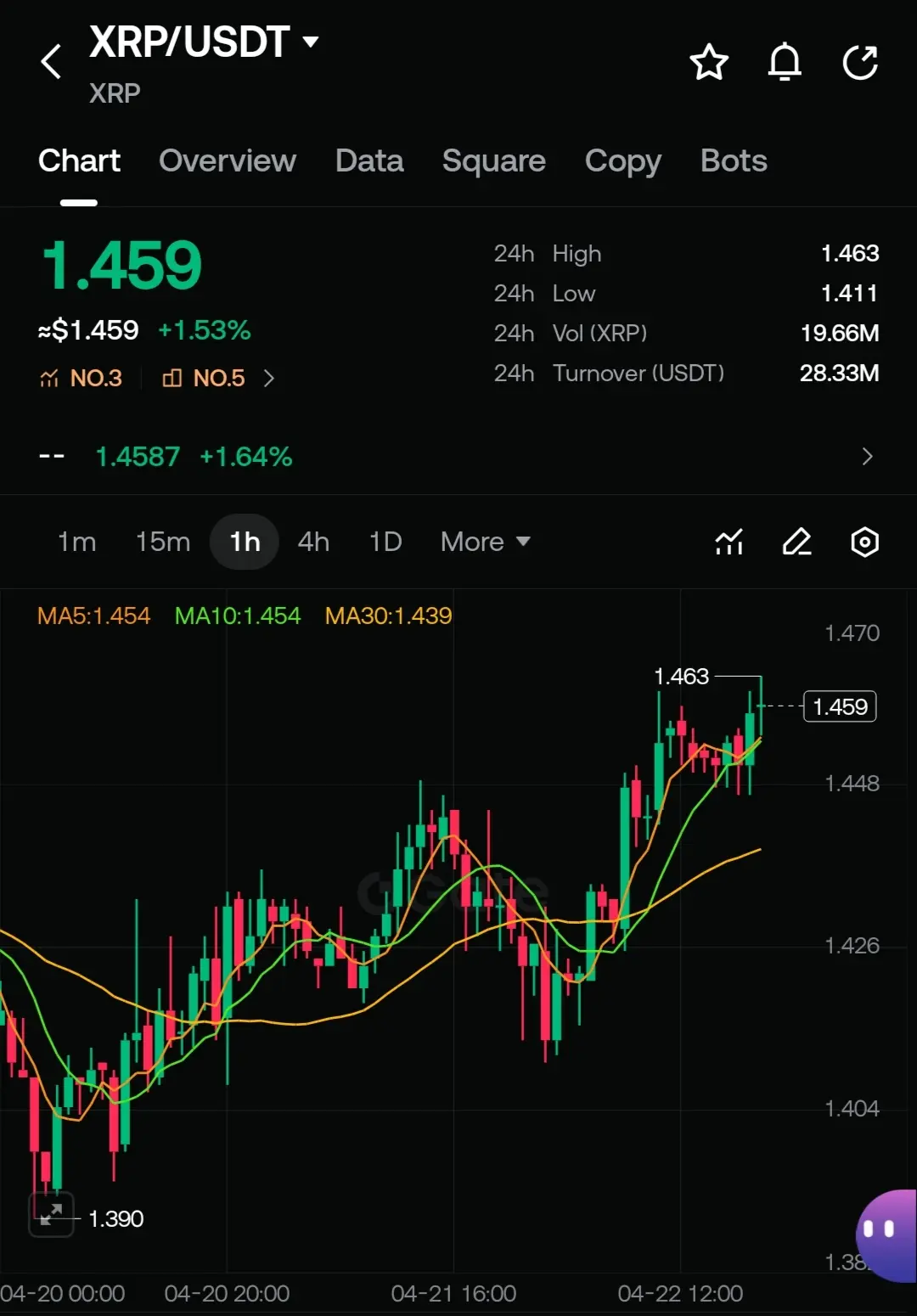This screenshot has height=1316, width=917.
Task: Open the XRP/USDT pair selector dropdown
Action: 204,42
